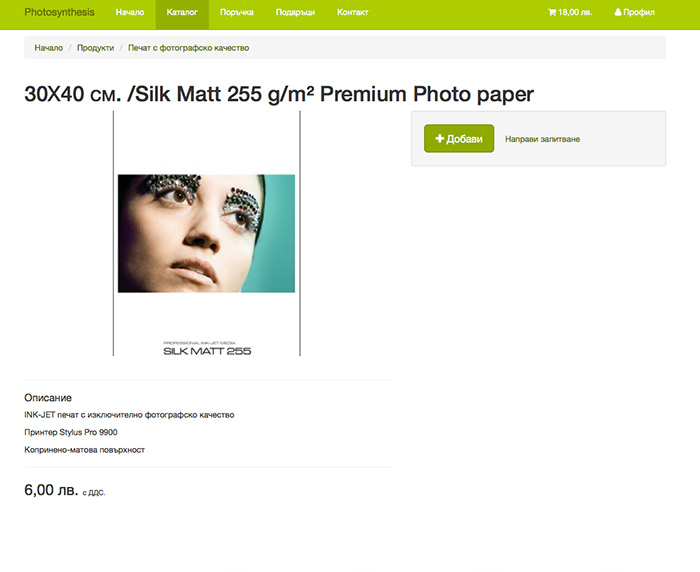Open the Профил account link
The width and height of the screenshot is (700, 572).
634,13
